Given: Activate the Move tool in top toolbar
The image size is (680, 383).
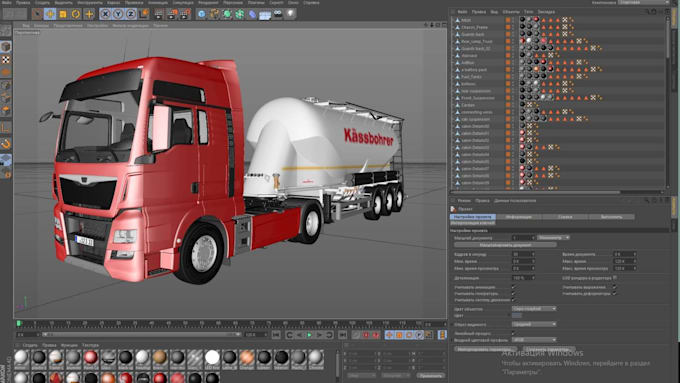Looking at the screenshot, I should click(50, 14).
